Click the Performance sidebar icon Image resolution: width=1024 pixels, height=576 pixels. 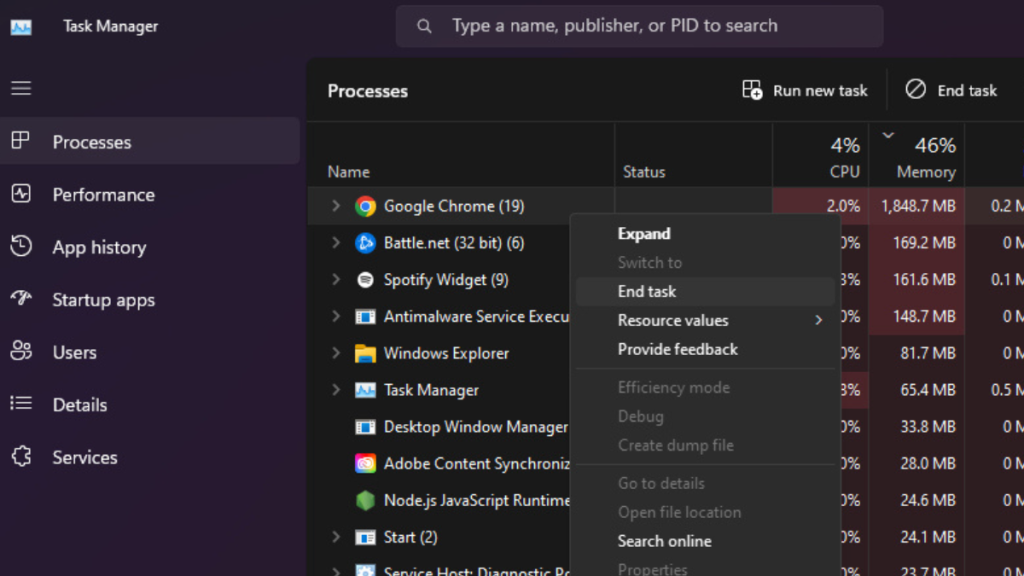pos(21,193)
